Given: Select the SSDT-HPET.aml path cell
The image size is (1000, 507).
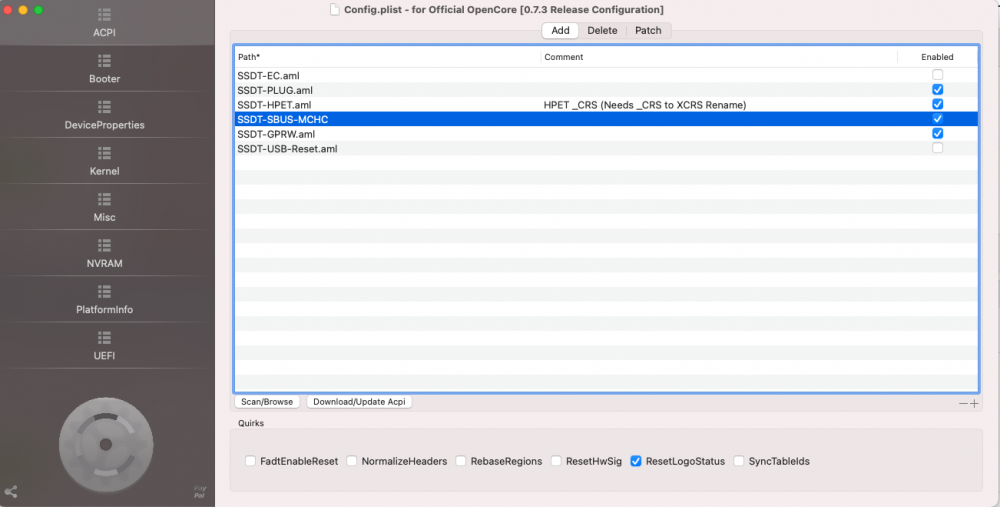Looking at the screenshot, I should 388,105.
